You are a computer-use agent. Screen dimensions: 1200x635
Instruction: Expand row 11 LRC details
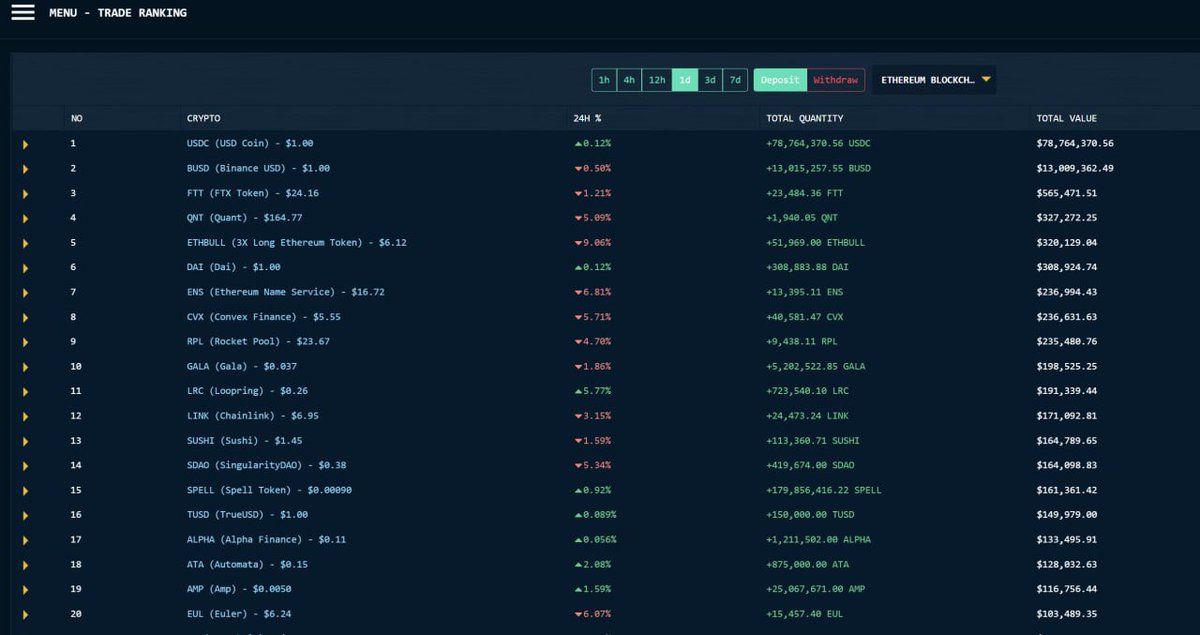[x=25, y=392]
